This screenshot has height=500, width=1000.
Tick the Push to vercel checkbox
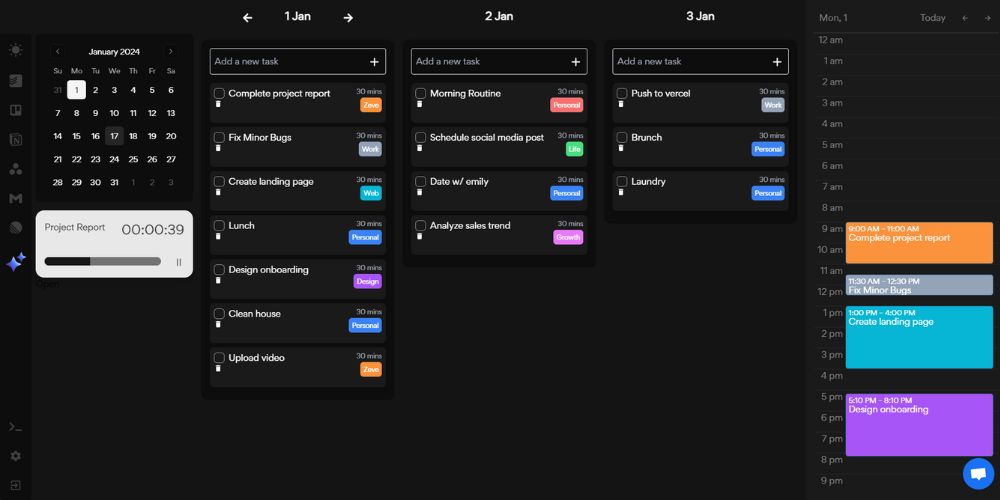(x=622, y=94)
